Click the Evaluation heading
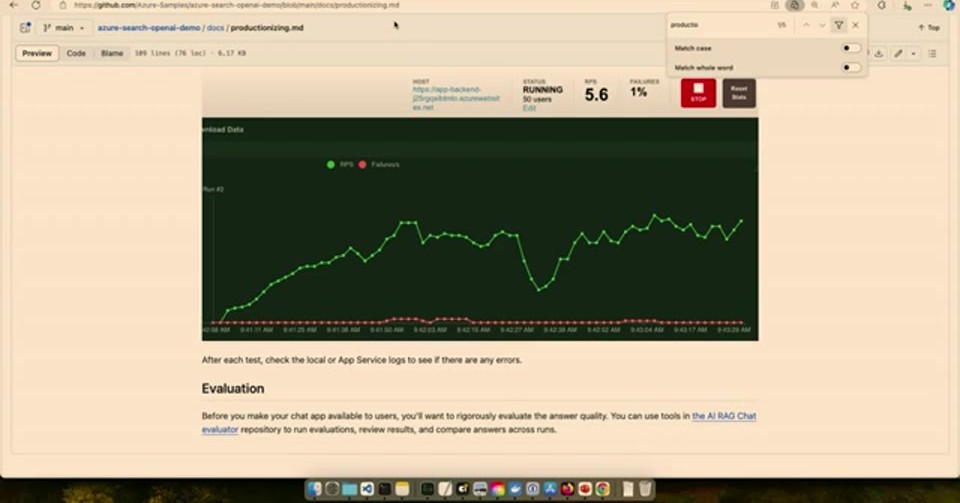960x503 pixels. 233,389
